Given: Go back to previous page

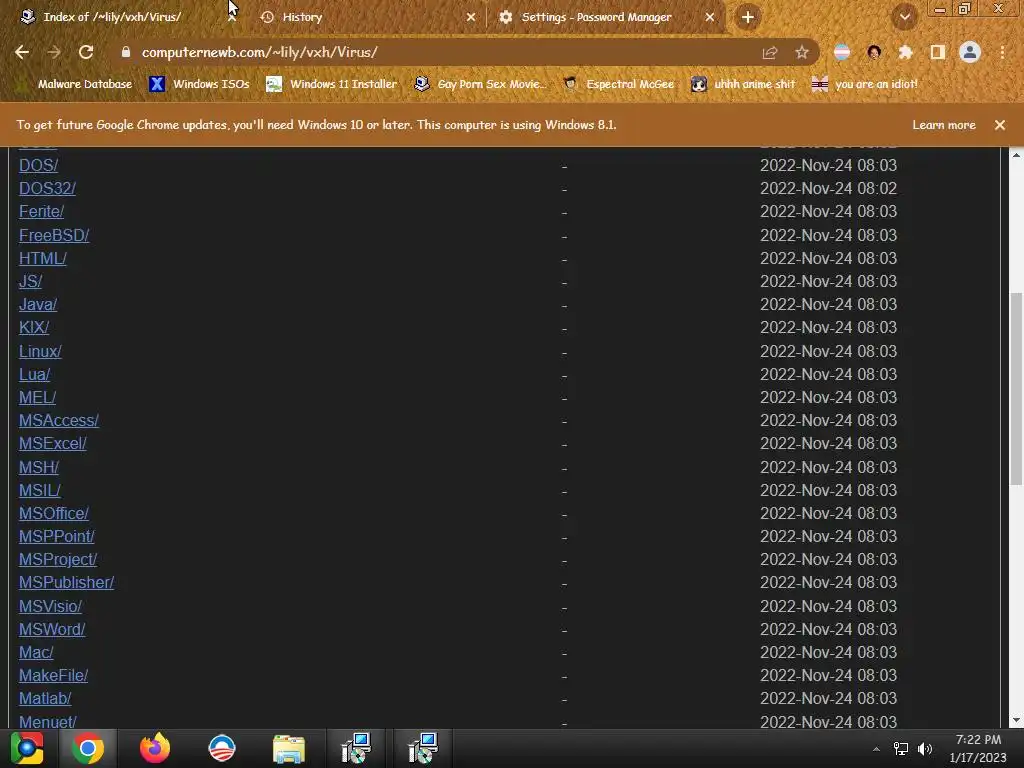Looking at the screenshot, I should click(22, 52).
